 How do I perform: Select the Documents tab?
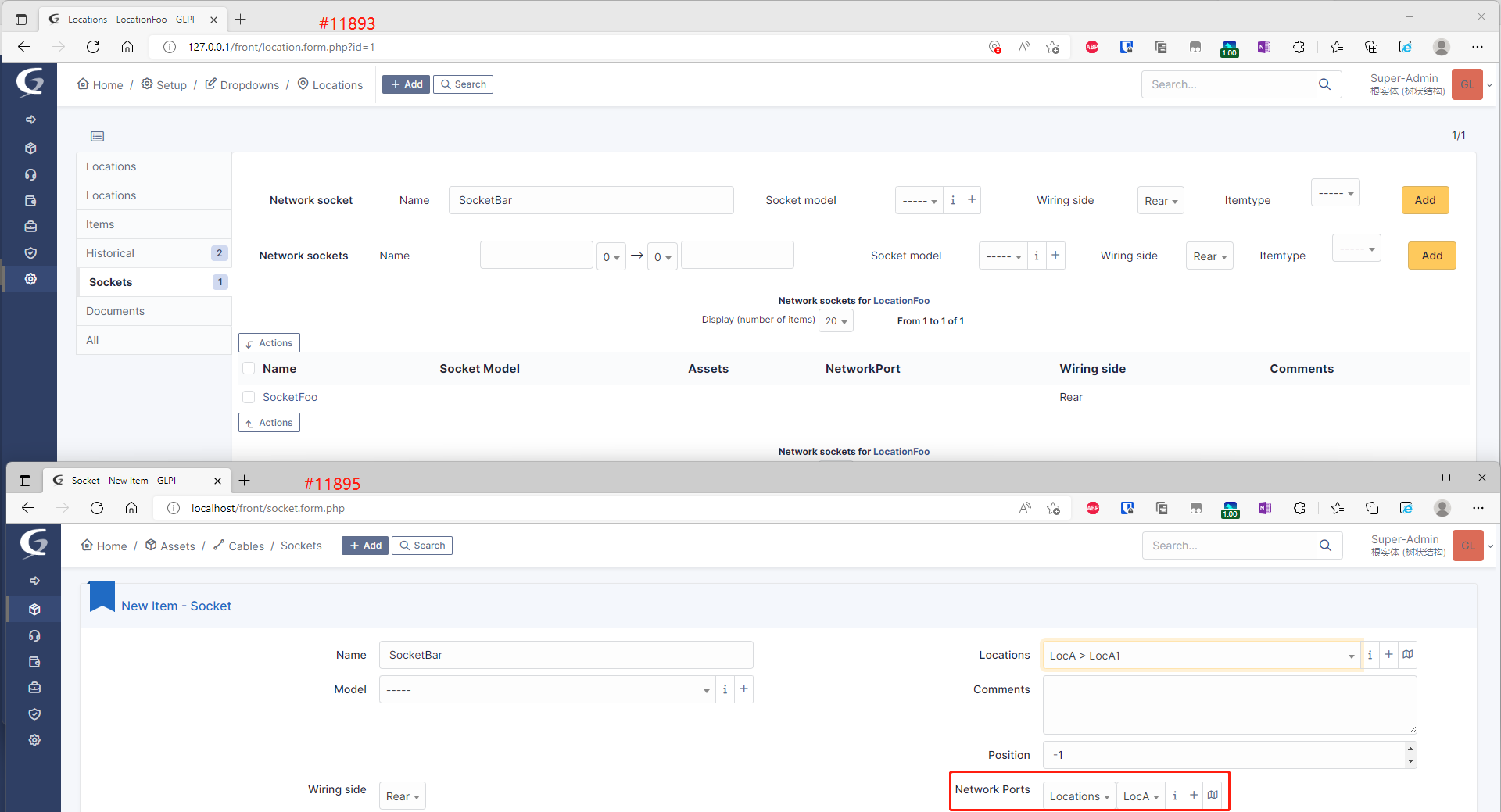tap(154, 311)
